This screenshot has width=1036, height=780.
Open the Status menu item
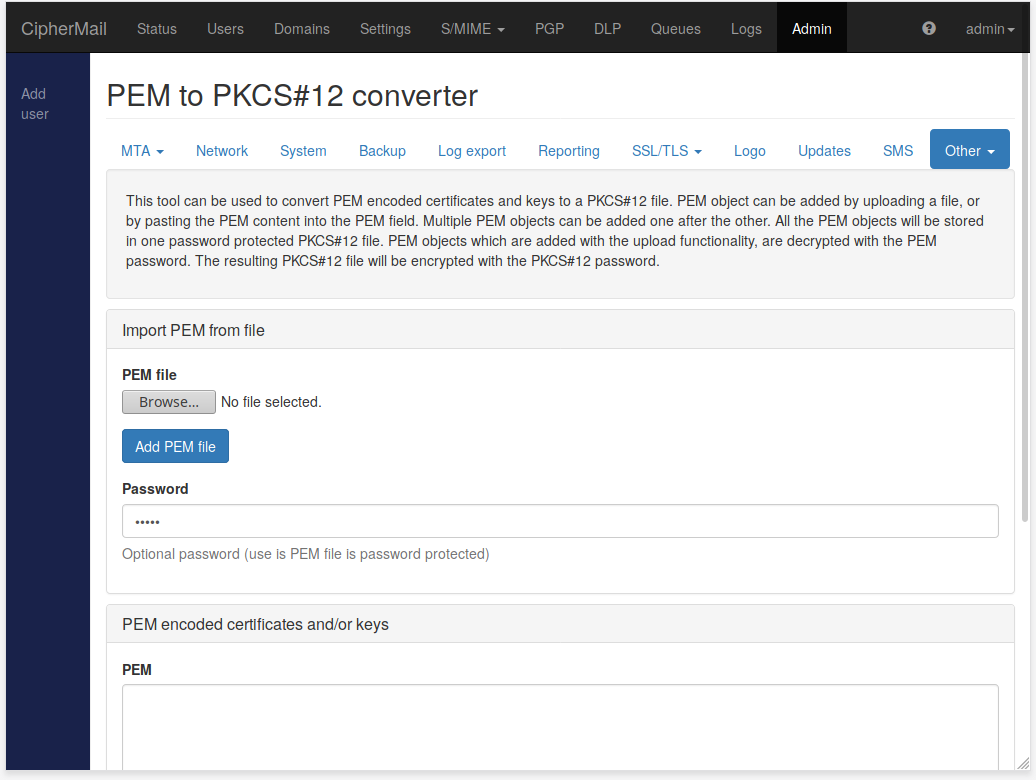click(157, 28)
